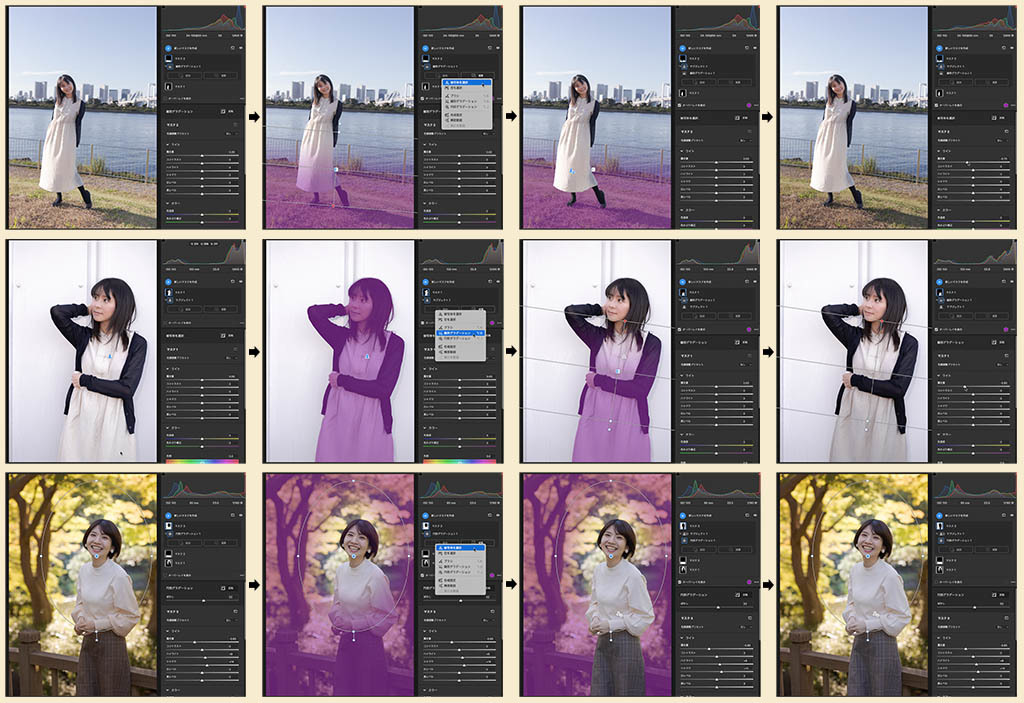Click rainbow hue slider in first white-wall panel
This screenshot has height=703, width=1024.
202,461
